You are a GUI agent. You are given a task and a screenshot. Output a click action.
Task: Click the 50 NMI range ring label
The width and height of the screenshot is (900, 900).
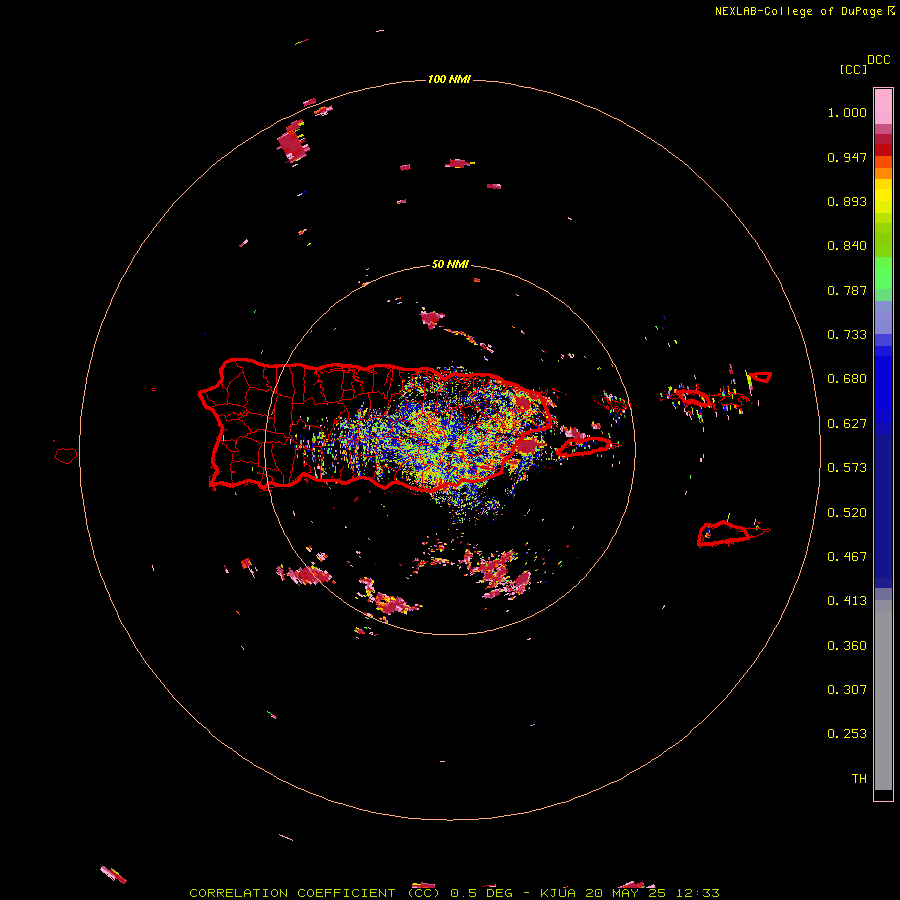coord(450,265)
